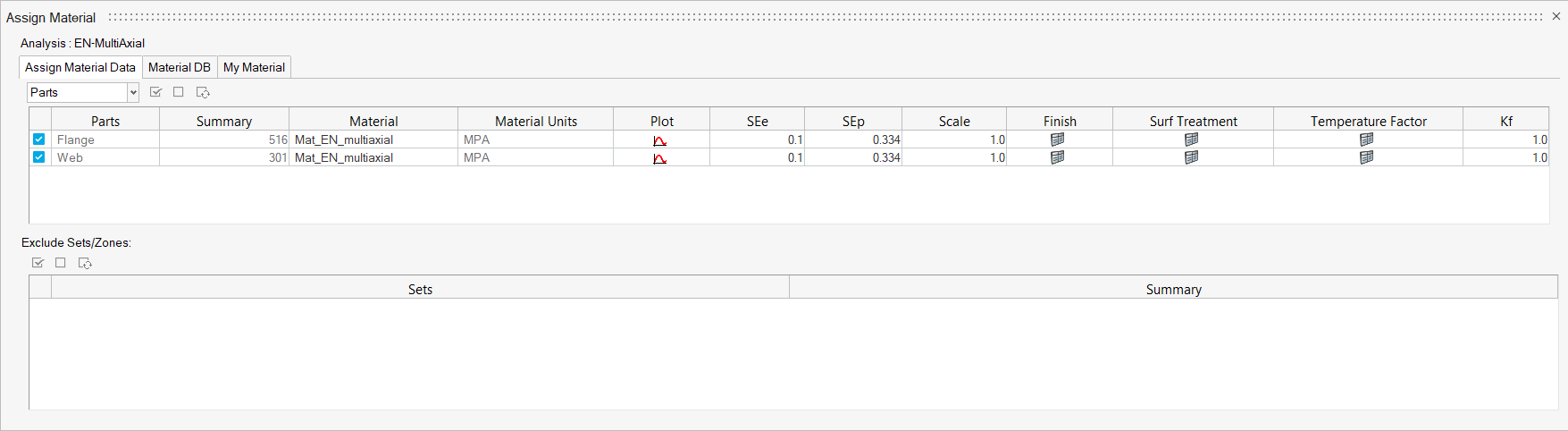Open Temperature Factor icon for Web
The height and width of the screenshot is (431, 1568).
click(1366, 157)
